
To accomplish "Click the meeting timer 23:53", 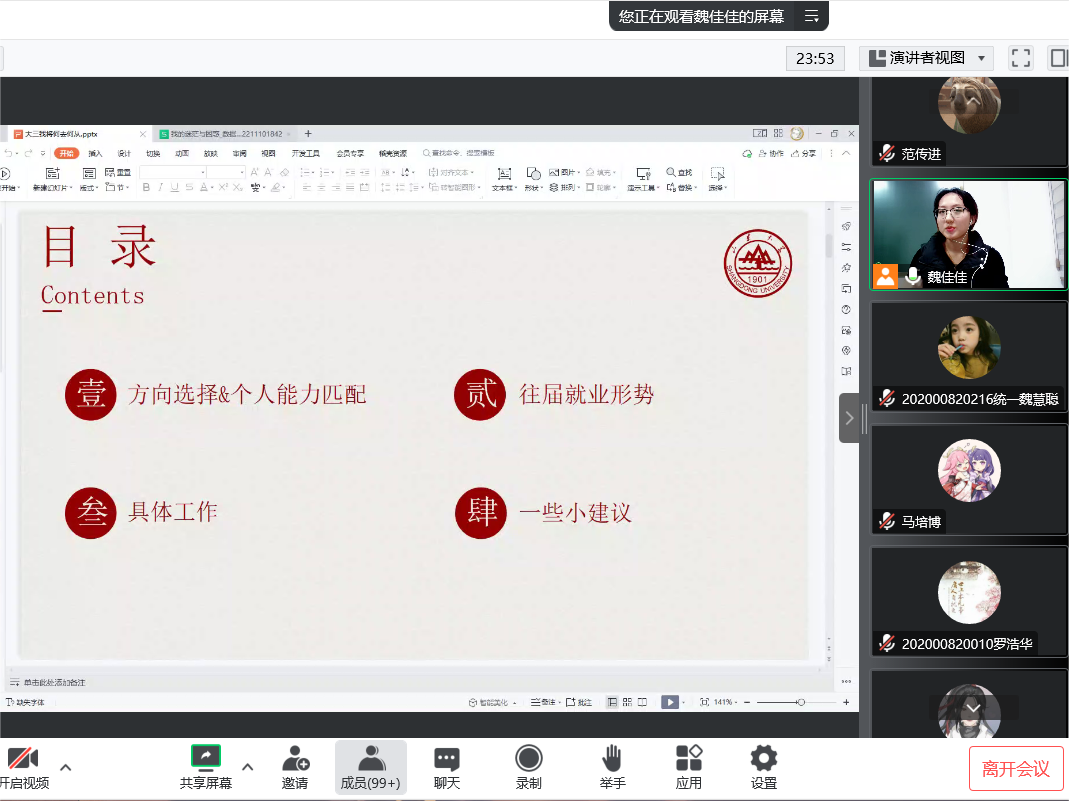I will tap(815, 58).
